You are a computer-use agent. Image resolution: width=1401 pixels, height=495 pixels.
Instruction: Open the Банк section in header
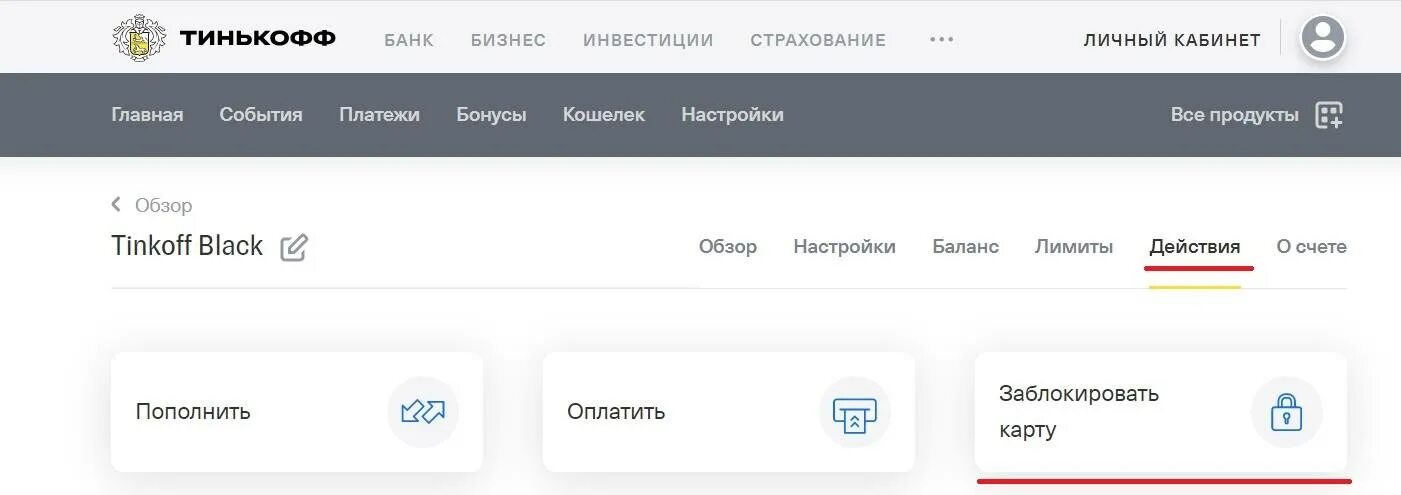(x=409, y=40)
